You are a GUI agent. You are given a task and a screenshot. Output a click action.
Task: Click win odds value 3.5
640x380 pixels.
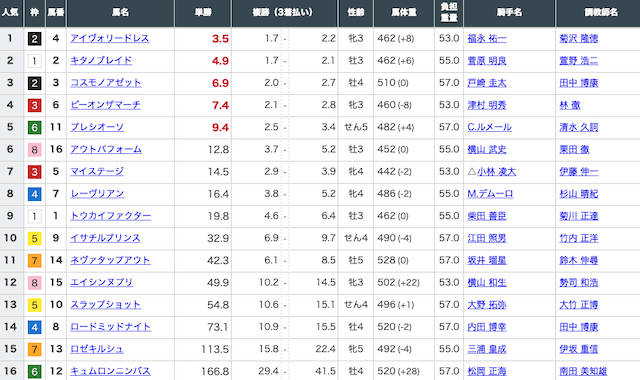click(220, 39)
